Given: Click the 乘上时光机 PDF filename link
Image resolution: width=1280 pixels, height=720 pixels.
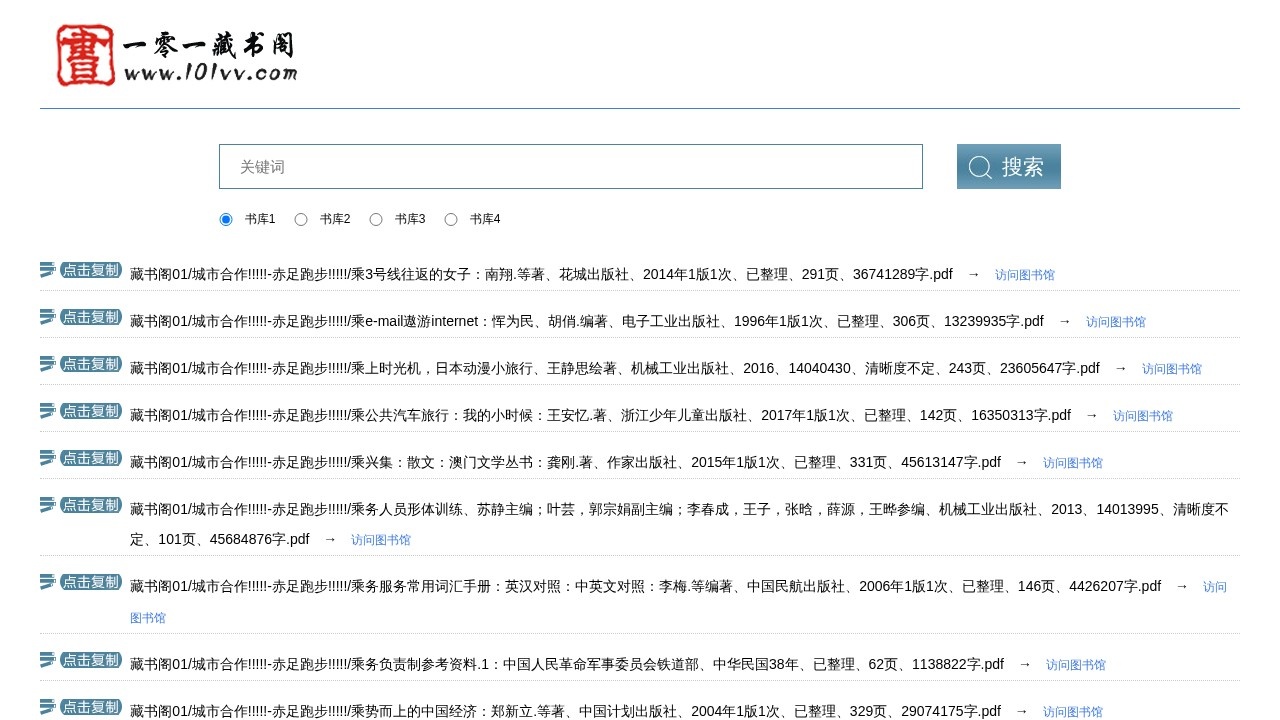Looking at the screenshot, I should 600,368.
